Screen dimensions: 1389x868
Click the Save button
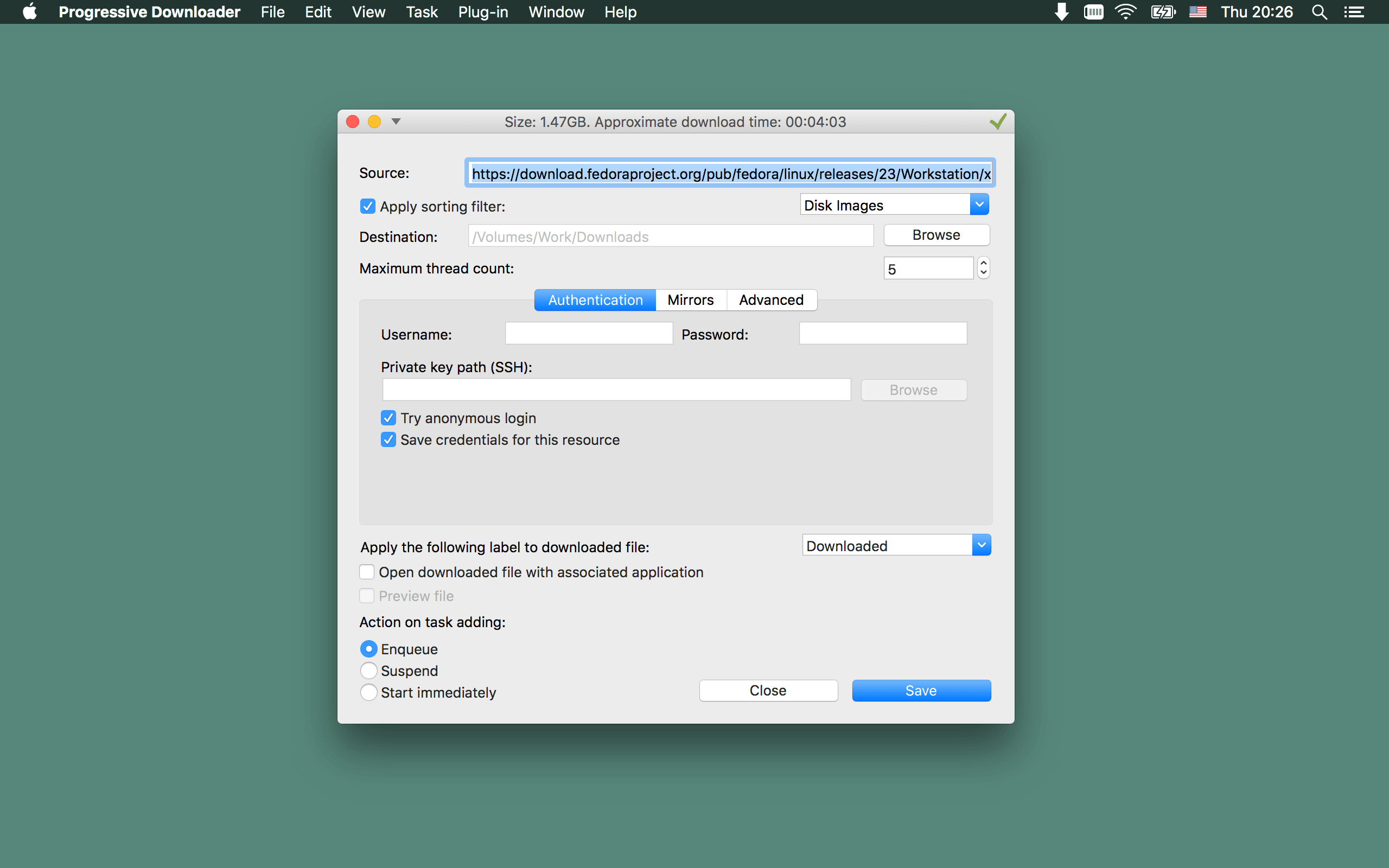[x=921, y=690]
